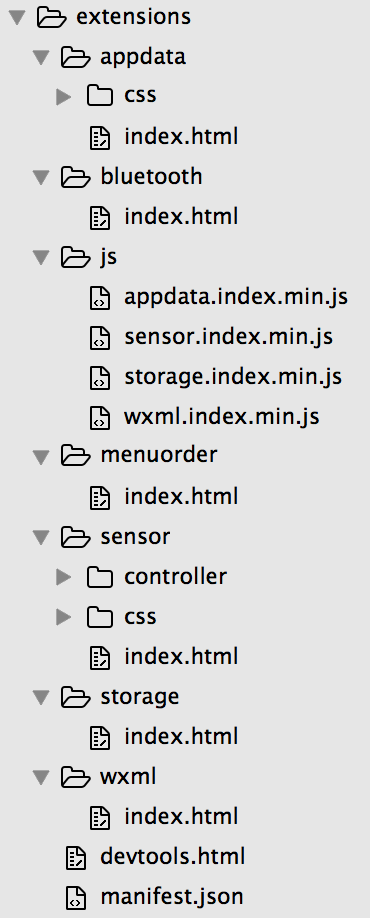Expand the controller folder arrow

[x=64, y=578]
